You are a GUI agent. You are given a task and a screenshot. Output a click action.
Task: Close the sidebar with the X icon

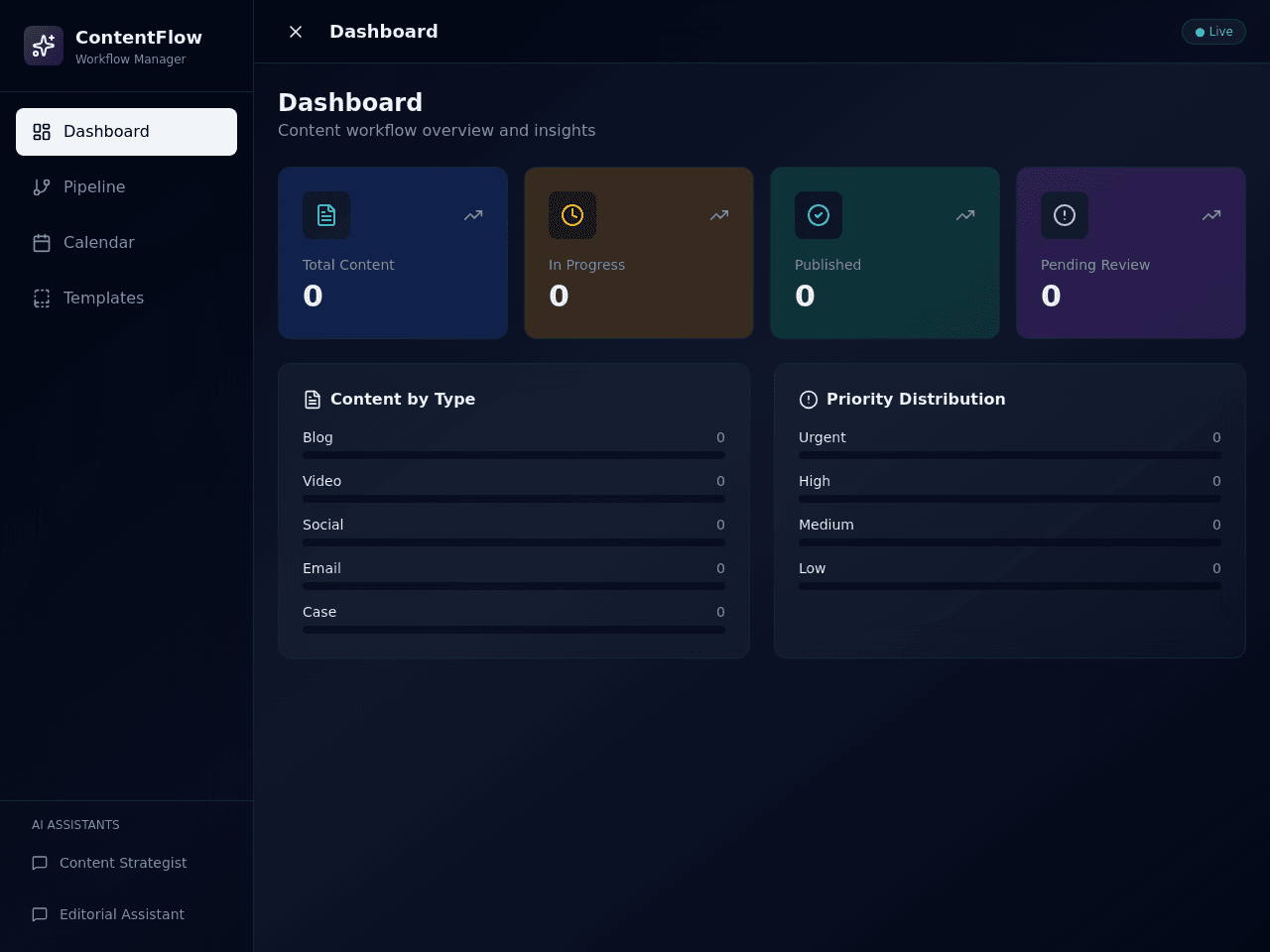pos(296,32)
